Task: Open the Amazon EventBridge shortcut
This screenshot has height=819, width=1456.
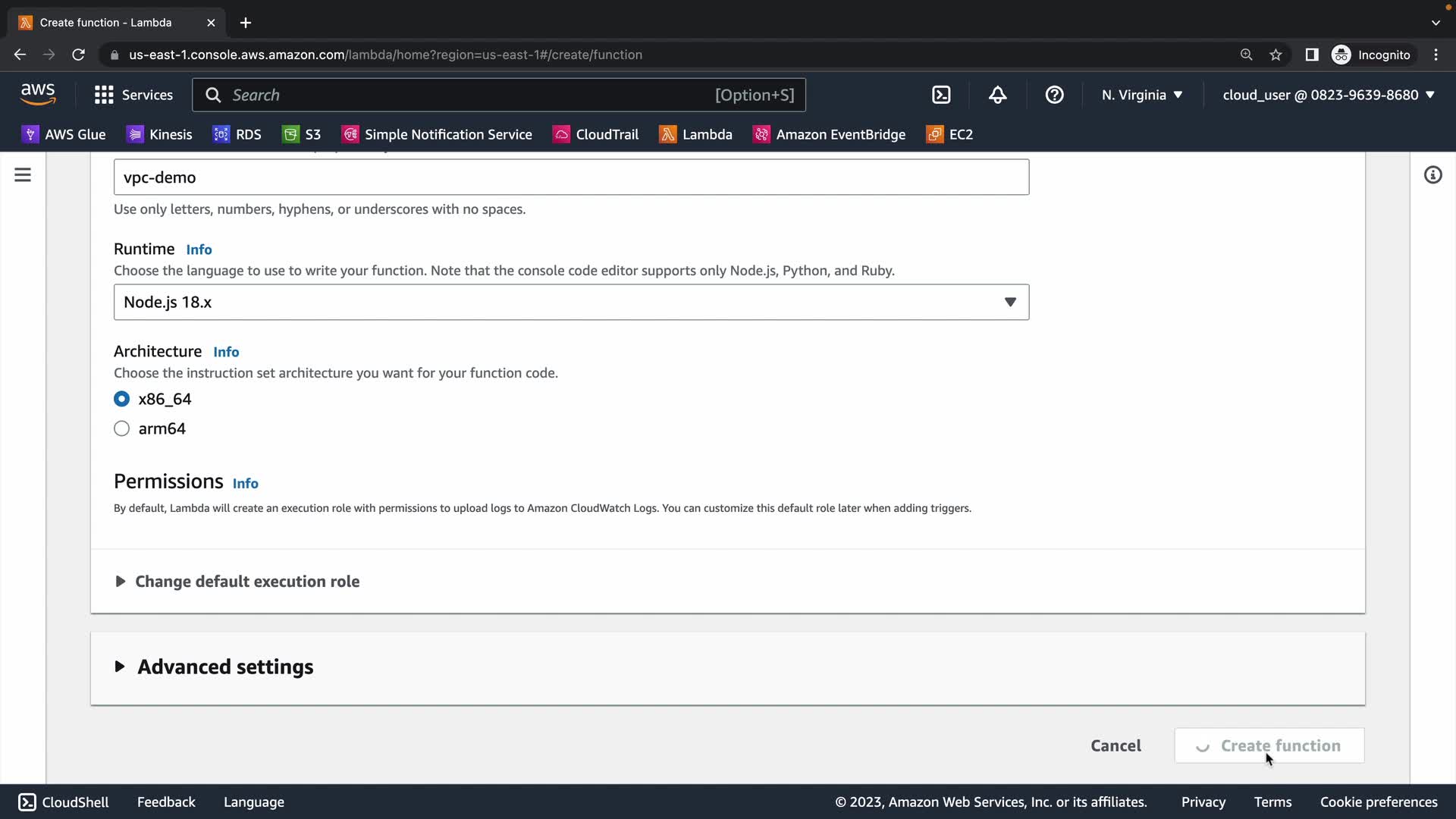Action: (x=829, y=134)
